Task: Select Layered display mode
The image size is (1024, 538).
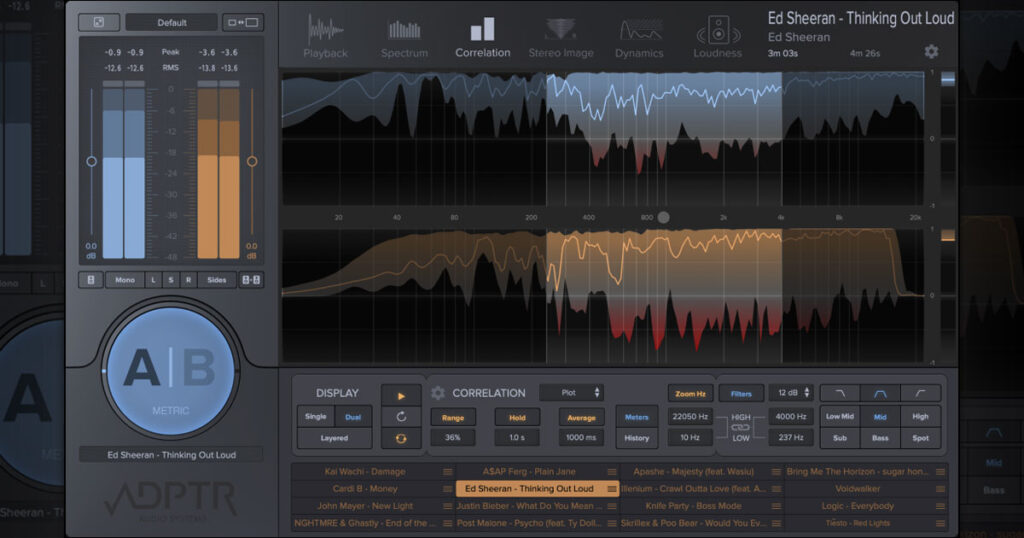Action: point(334,438)
